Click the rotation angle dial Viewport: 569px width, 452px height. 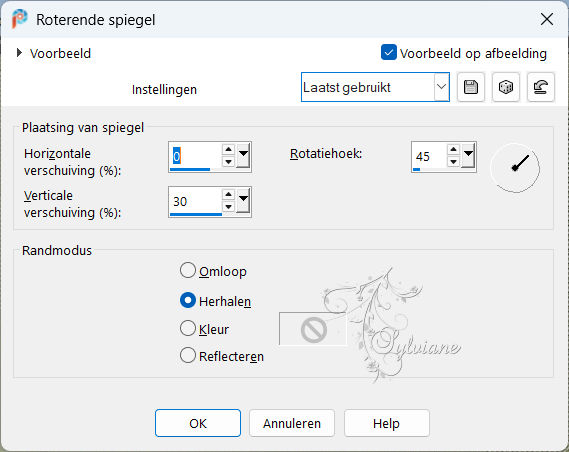pos(515,168)
